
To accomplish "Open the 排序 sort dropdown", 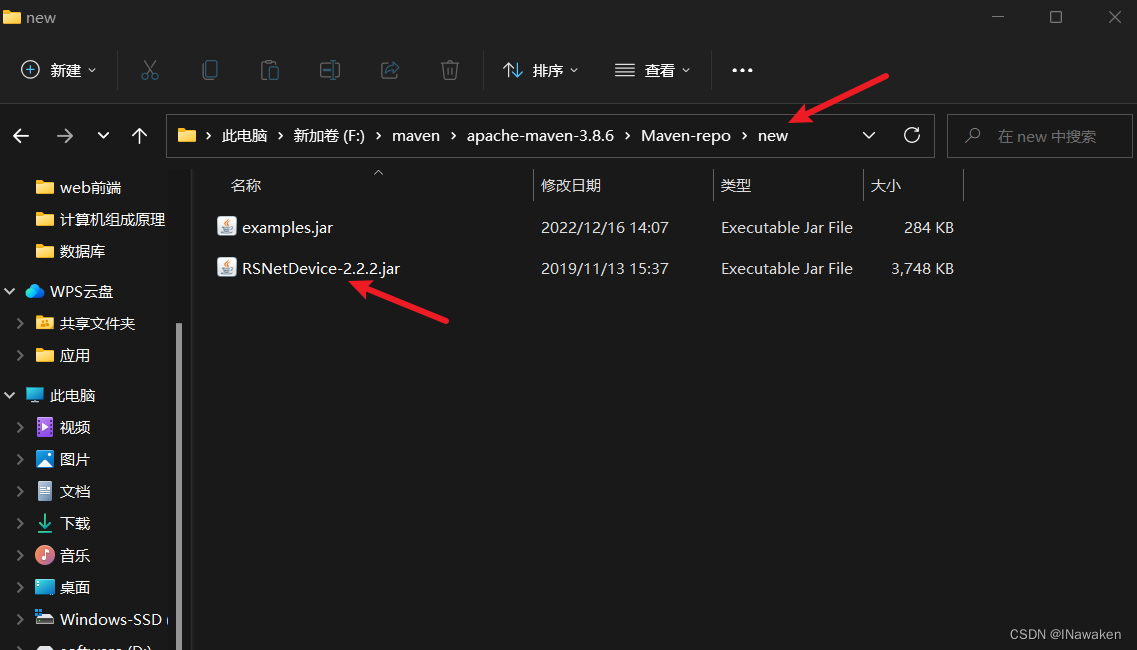I will click(x=541, y=70).
